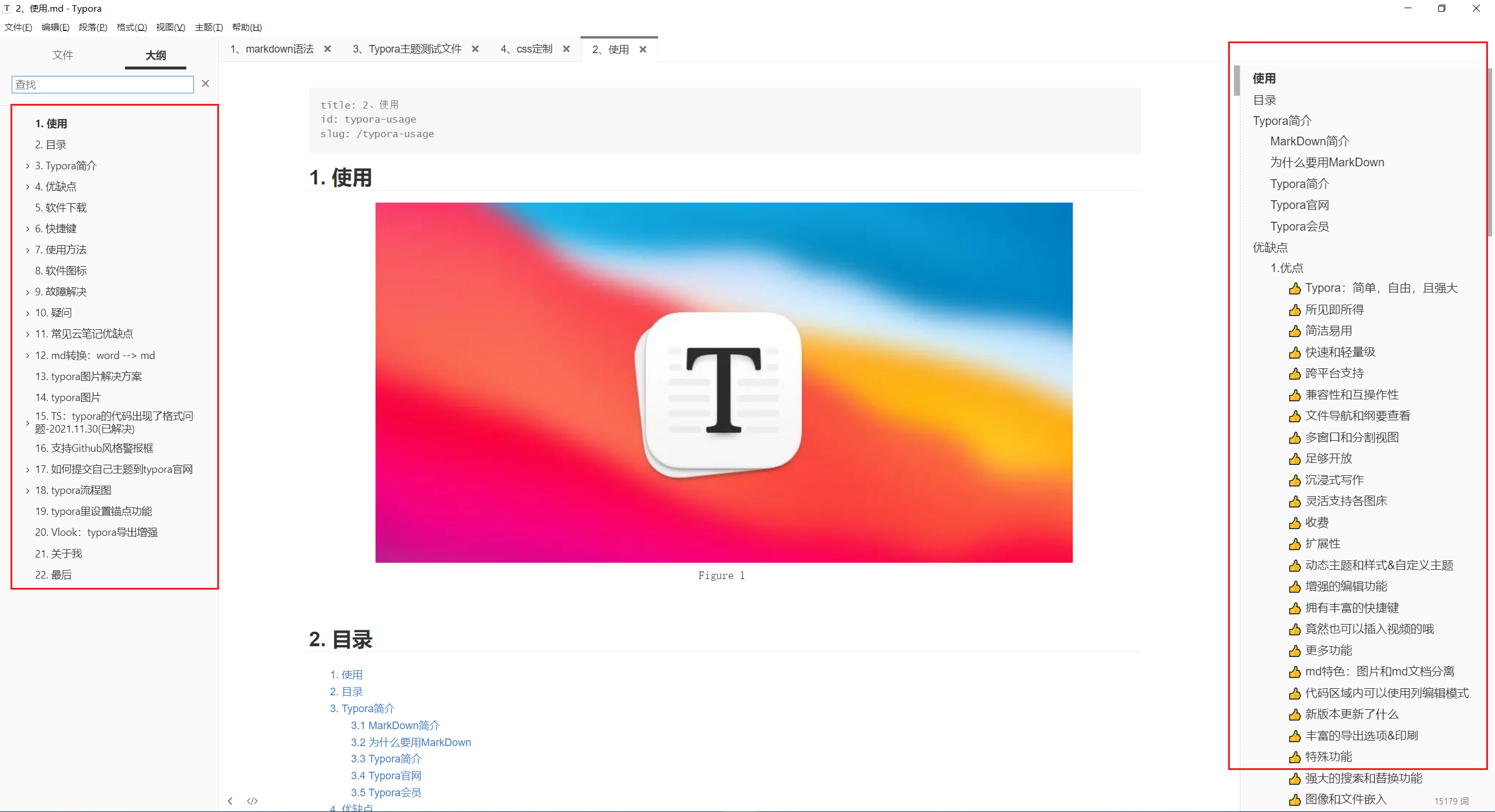Viewport: 1495px width, 812px height.
Task: Toggle source code mode icon
Action: 252,801
